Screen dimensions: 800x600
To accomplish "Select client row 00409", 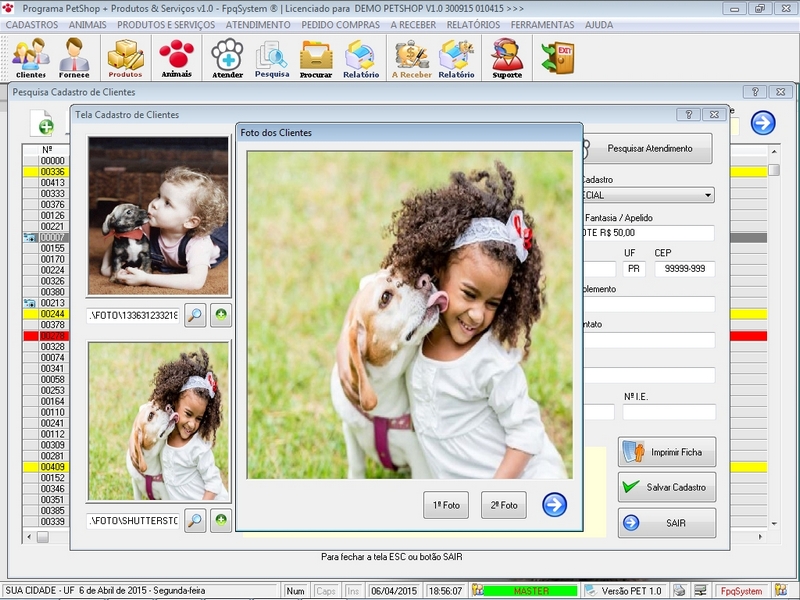I will [x=46, y=467].
